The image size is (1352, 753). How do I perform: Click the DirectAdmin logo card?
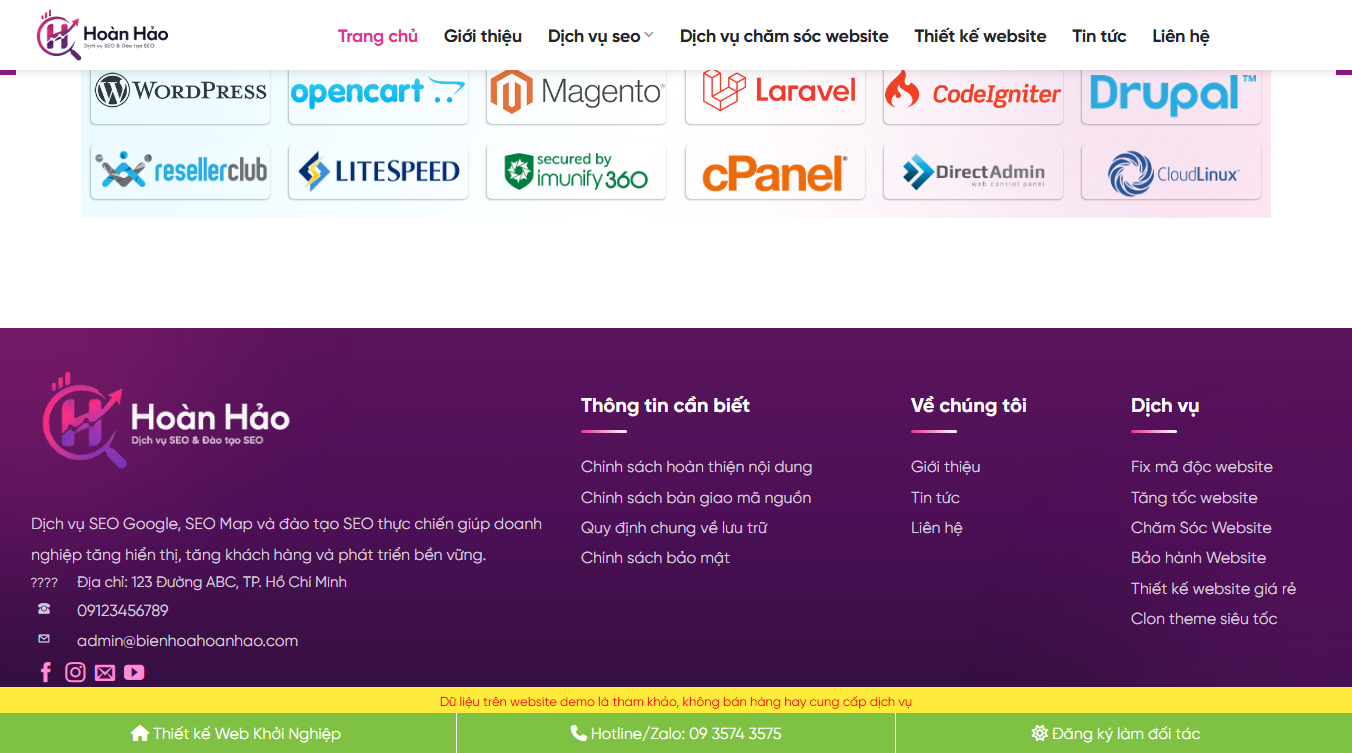pyautogui.click(x=973, y=172)
